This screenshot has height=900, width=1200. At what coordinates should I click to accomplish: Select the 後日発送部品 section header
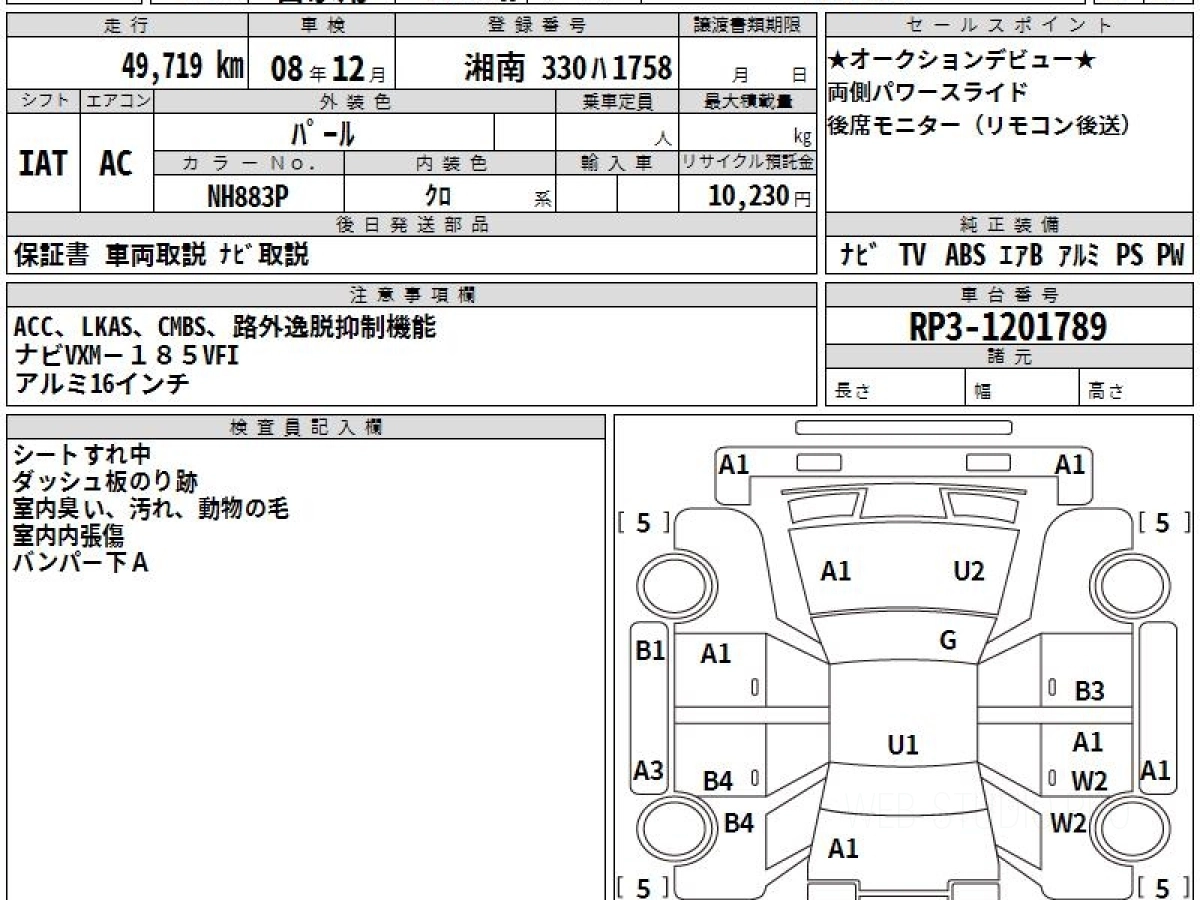[x=411, y=225]
